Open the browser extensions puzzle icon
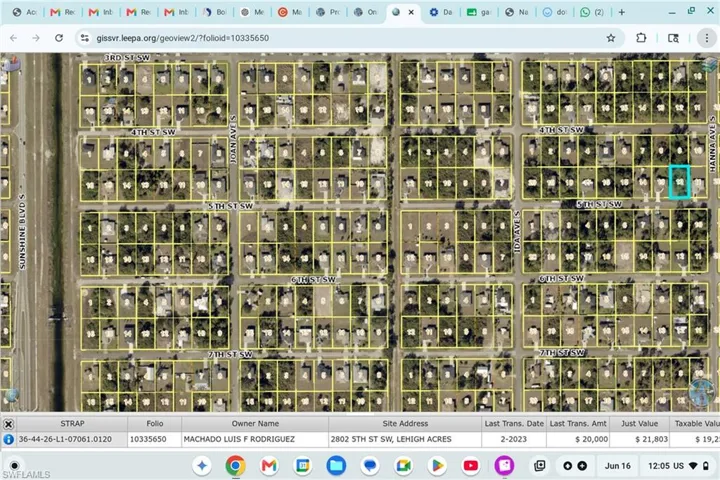The height and width of the screenshot is (480, 720). click(x=641, y=38)
